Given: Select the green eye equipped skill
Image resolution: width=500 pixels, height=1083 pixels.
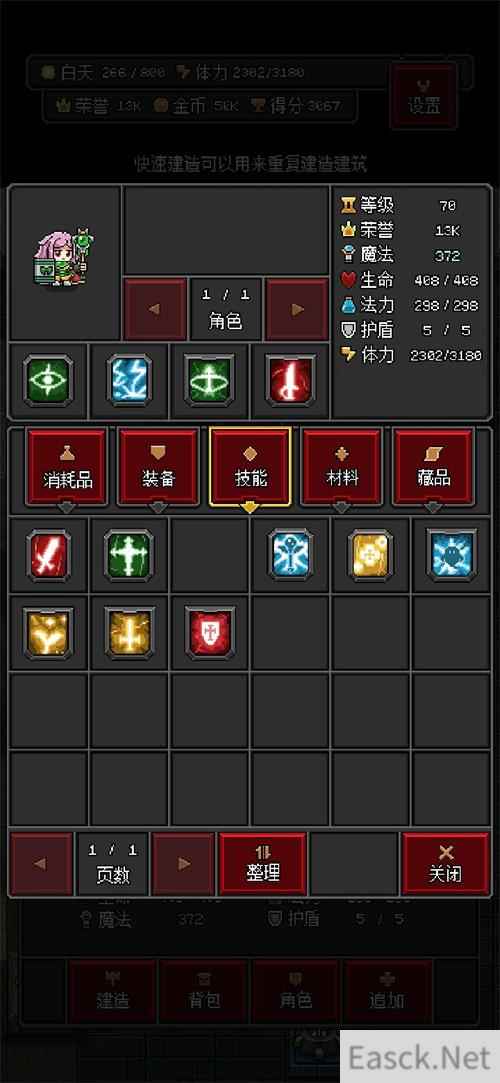Looking at the screenshot, I should point(48,381).
